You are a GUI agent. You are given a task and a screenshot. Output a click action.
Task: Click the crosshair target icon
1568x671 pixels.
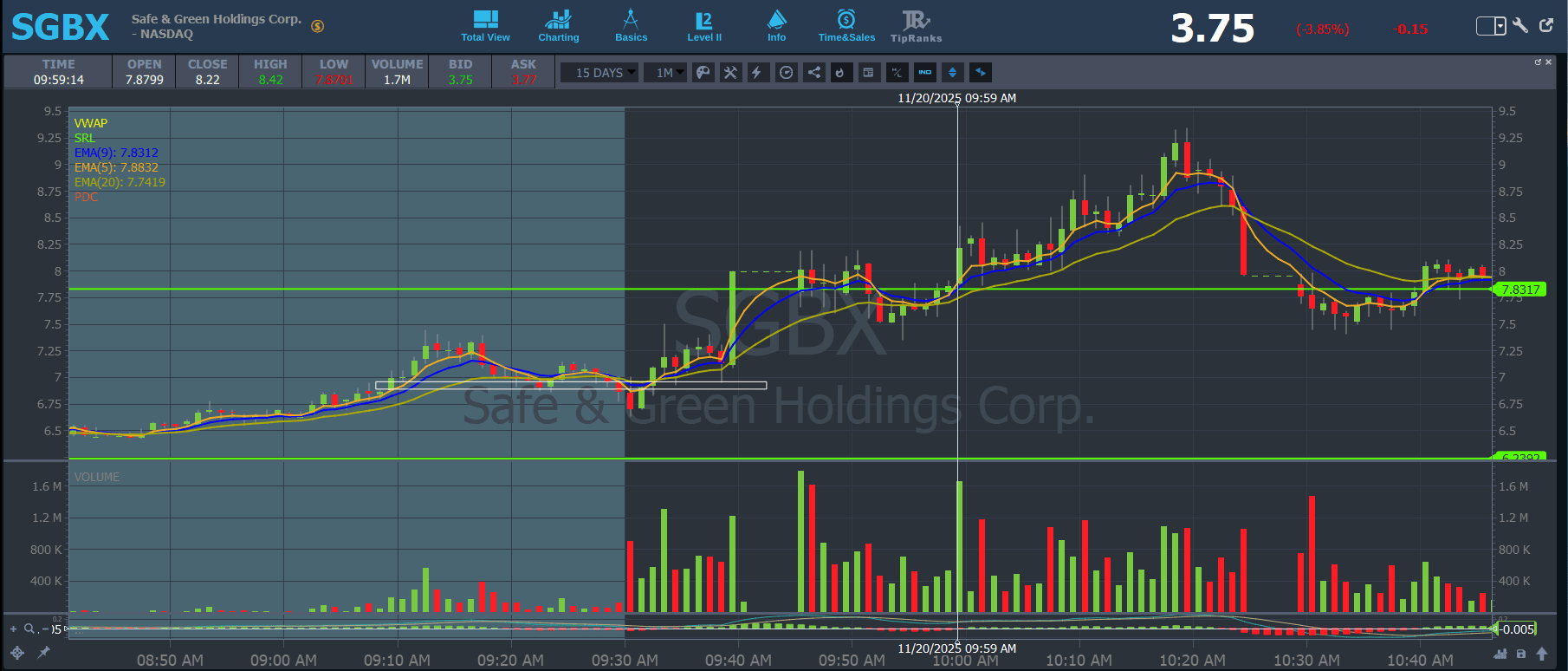tap(17, 653)
